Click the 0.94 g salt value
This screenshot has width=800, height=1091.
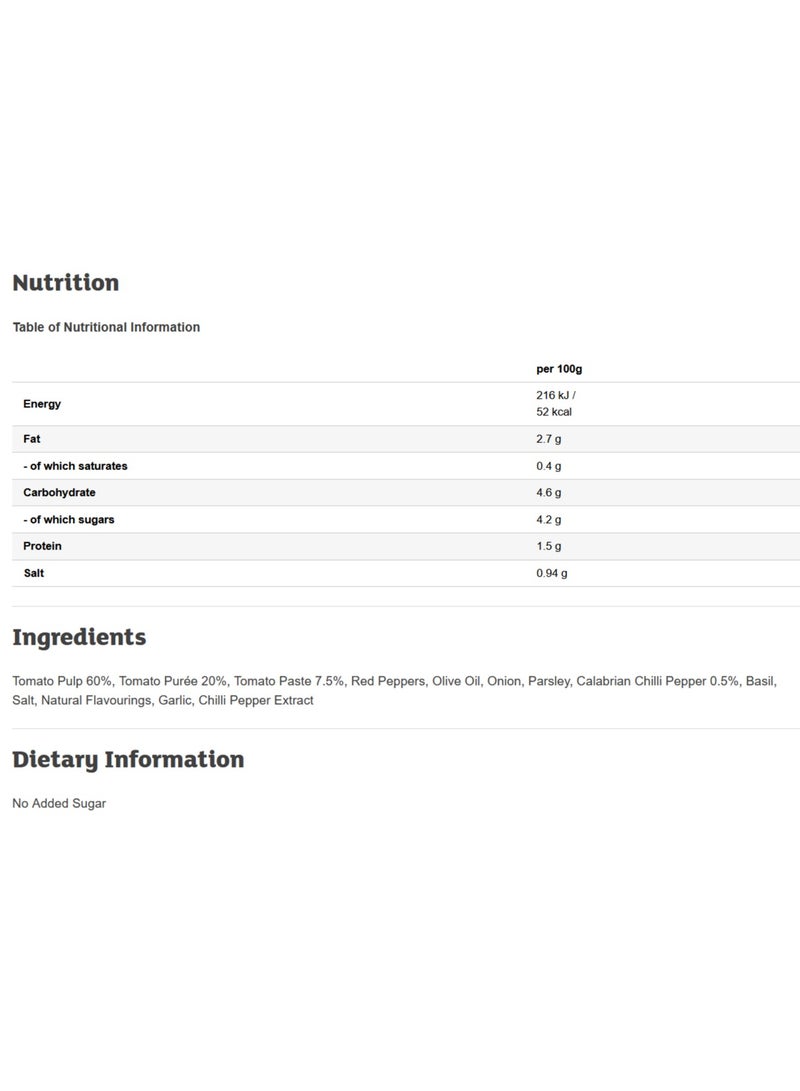pyautogui.click(x=552, y=573)
